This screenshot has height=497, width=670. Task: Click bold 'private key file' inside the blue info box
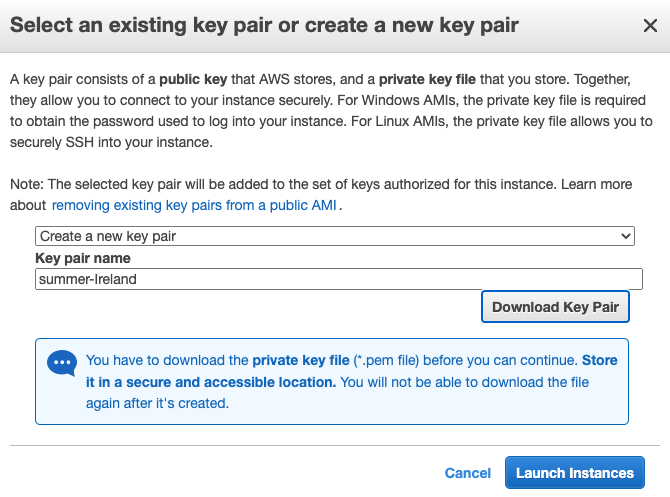click(x=301, y=360)
